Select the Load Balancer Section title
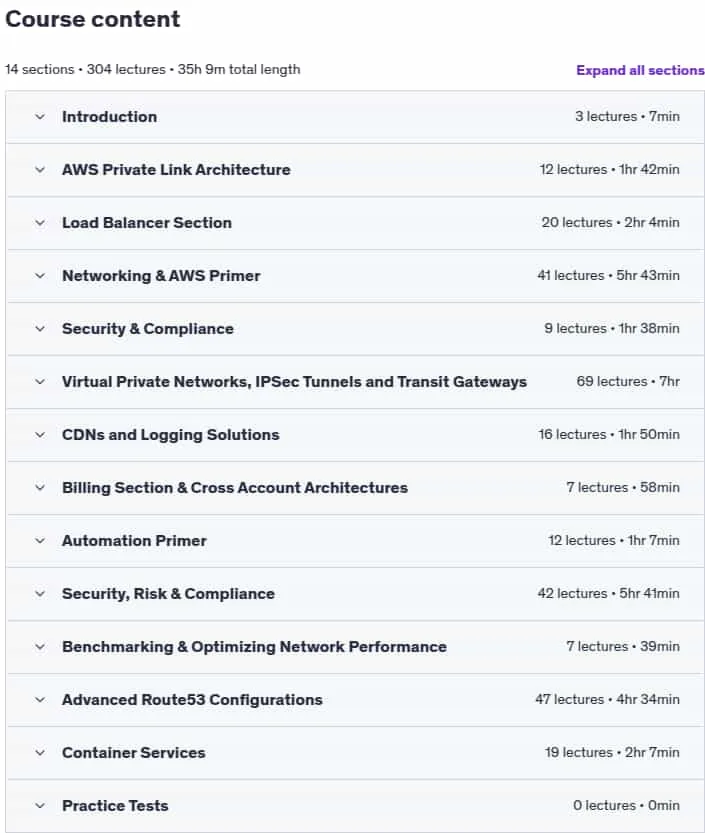 [147, 223]
